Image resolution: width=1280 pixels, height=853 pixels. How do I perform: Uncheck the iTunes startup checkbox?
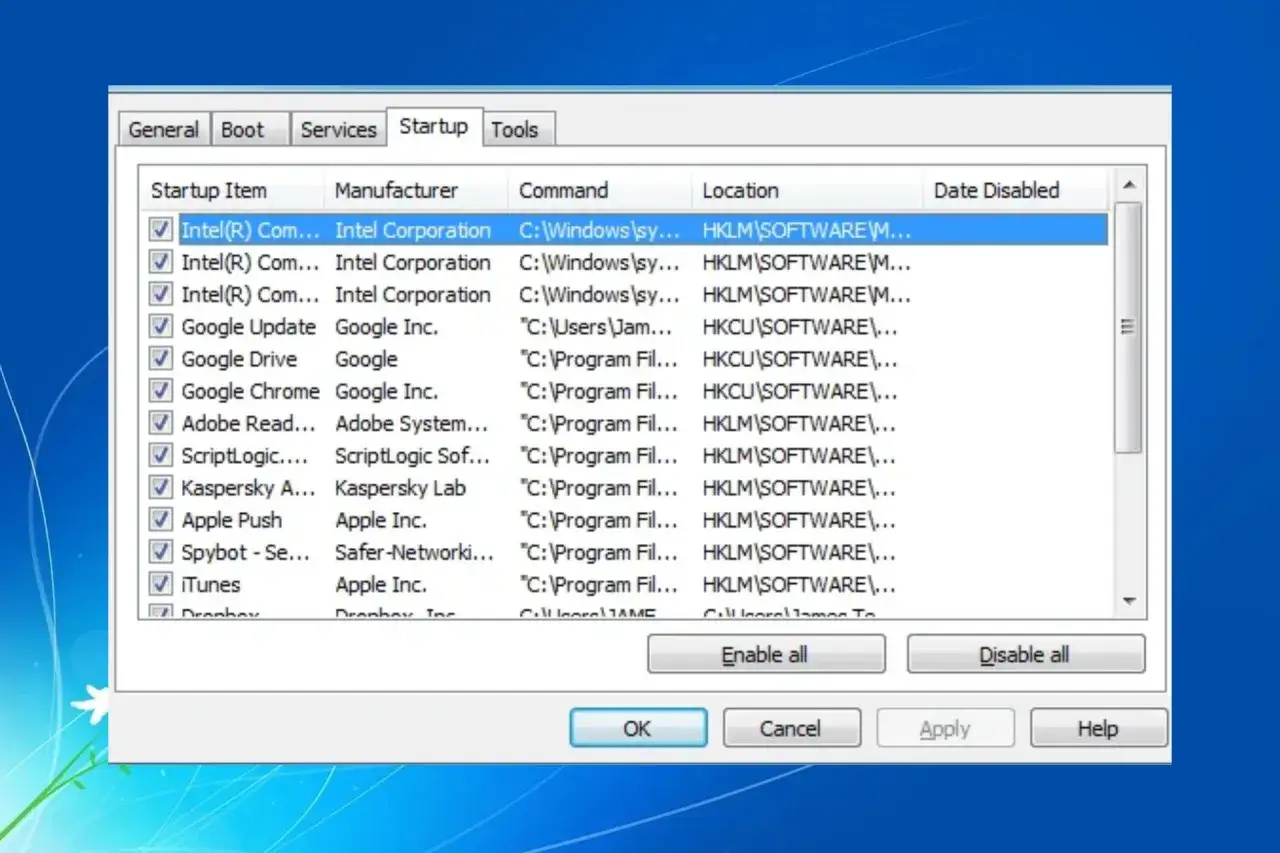tap(161, 584)
